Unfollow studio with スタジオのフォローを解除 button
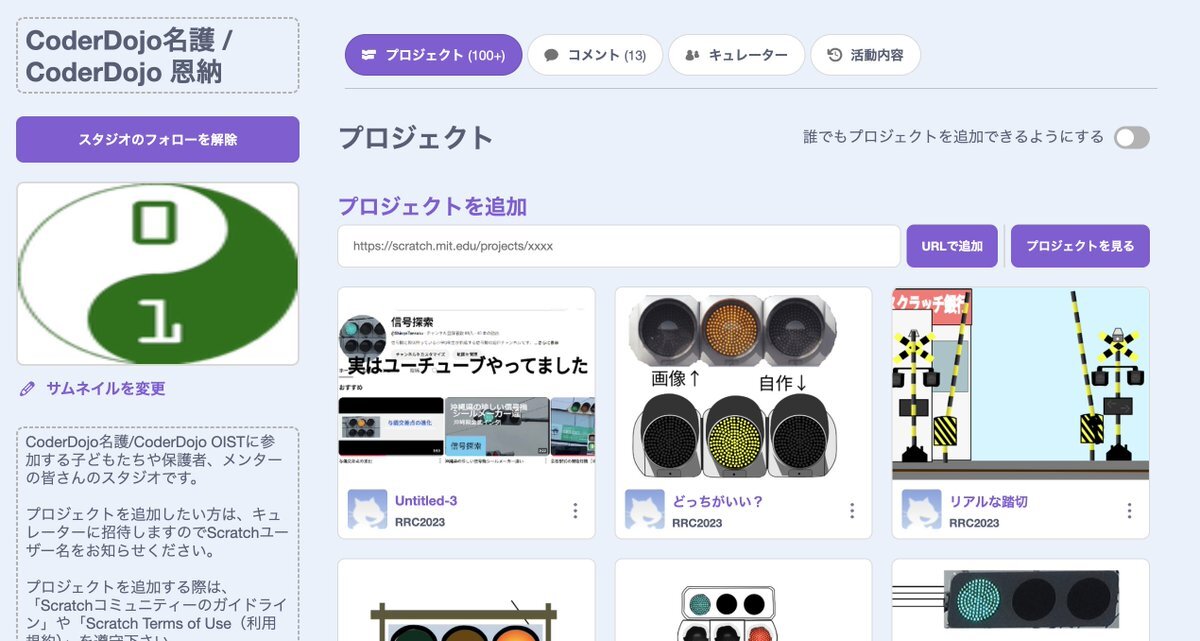 click(x=158, y=139)
